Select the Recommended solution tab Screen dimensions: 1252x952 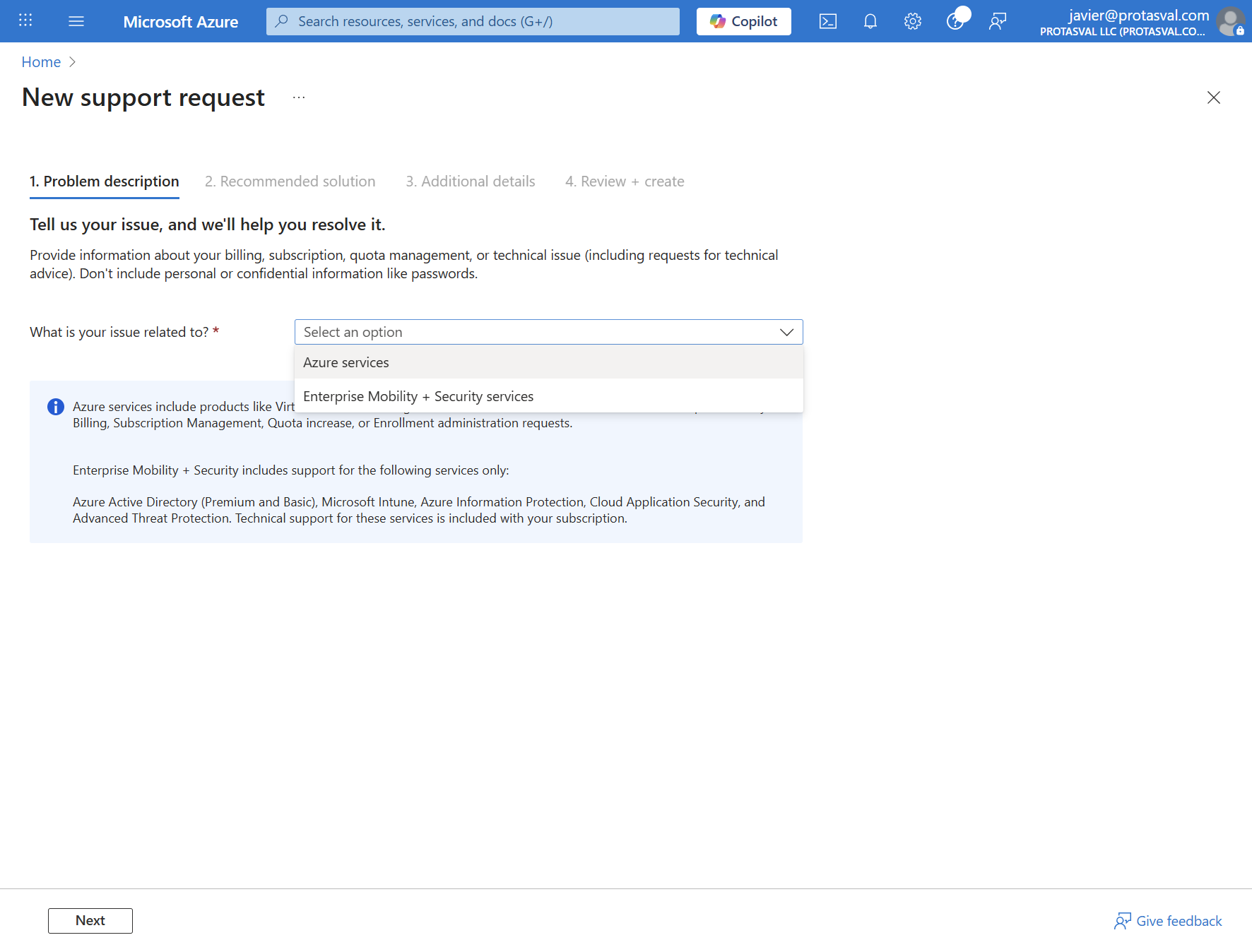point(290,182)
